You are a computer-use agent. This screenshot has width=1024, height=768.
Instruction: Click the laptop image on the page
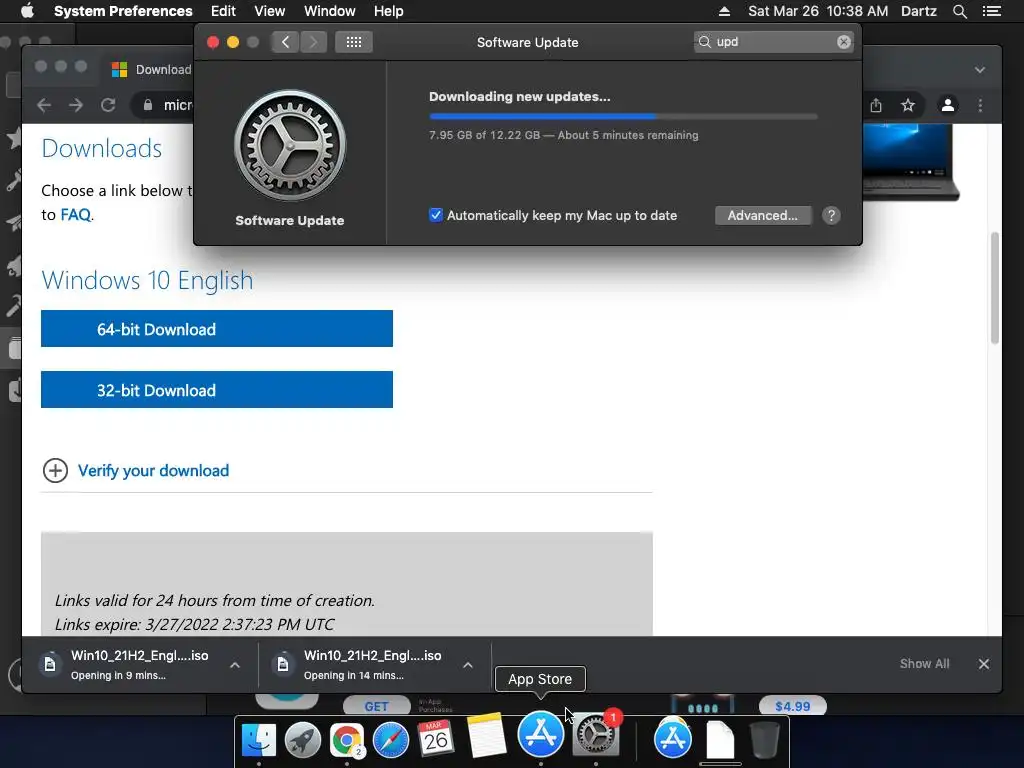click(911, 162)
